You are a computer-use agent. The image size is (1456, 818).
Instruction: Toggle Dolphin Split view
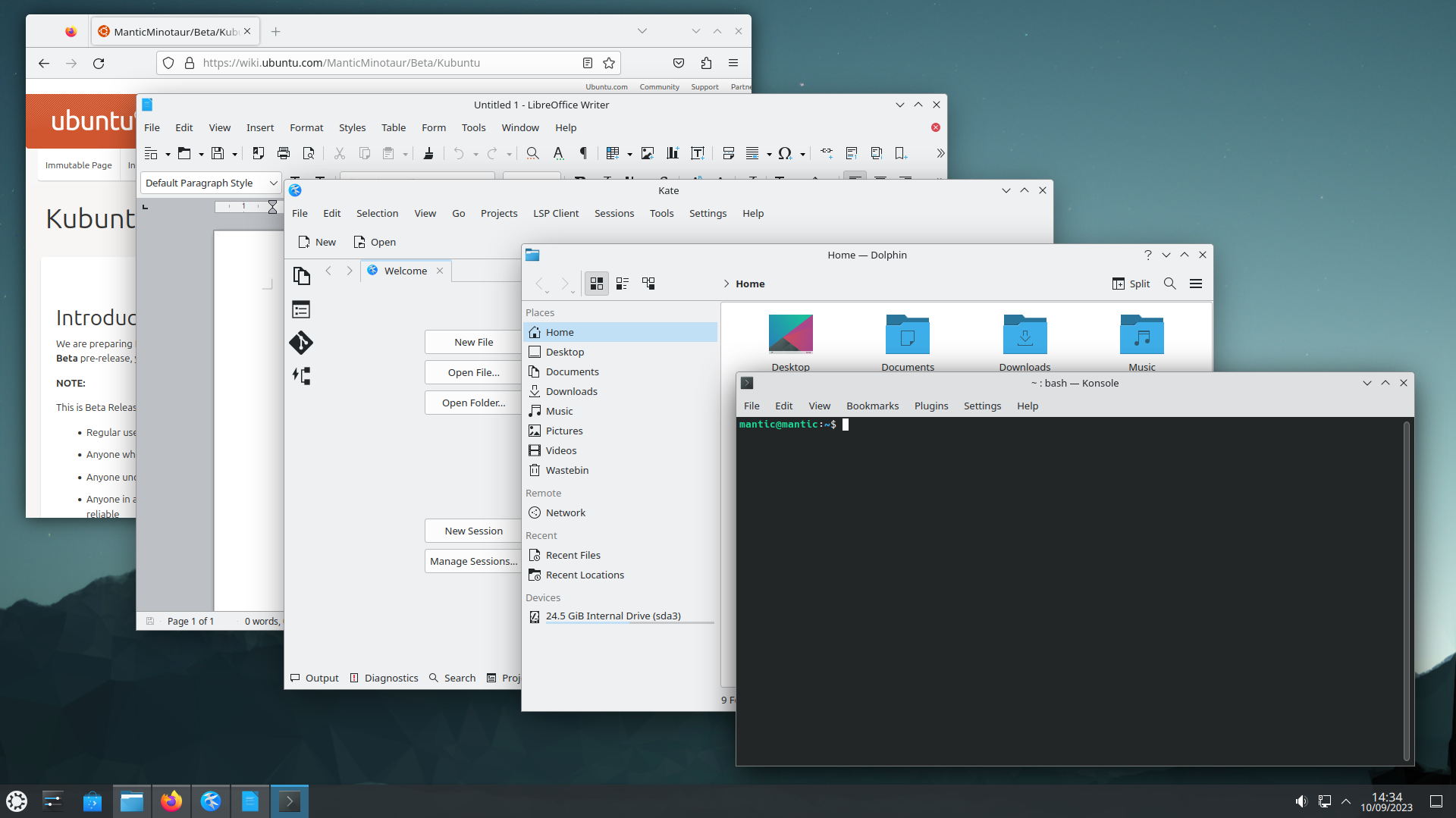1131,284
